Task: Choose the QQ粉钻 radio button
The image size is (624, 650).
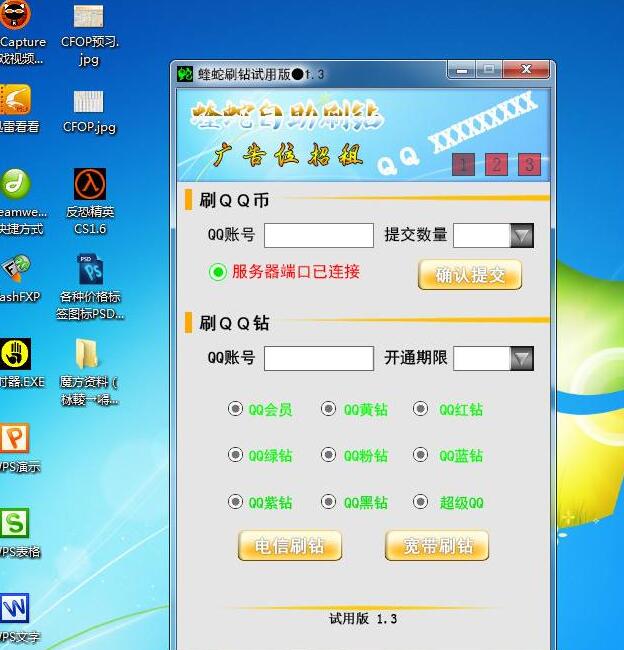Action: pyautogui.click(x=328, y=455)
